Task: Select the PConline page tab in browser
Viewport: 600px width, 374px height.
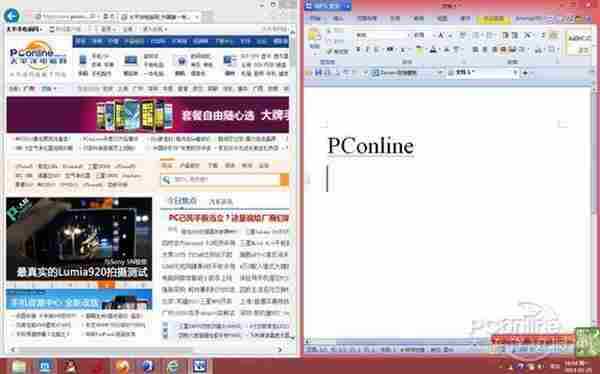Action: (x=160, y=17)
